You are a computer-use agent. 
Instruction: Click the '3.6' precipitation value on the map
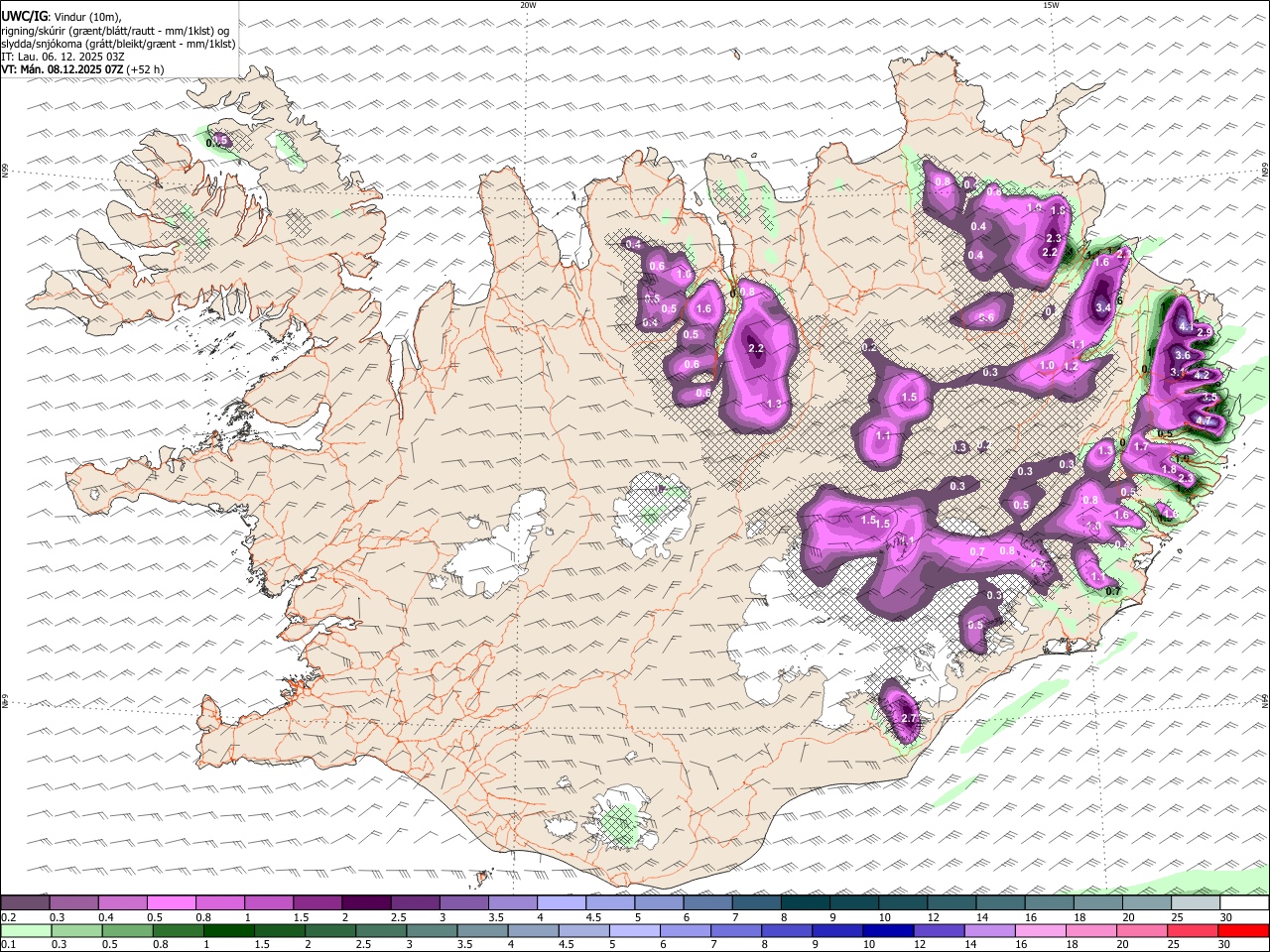coord(1182,355)
